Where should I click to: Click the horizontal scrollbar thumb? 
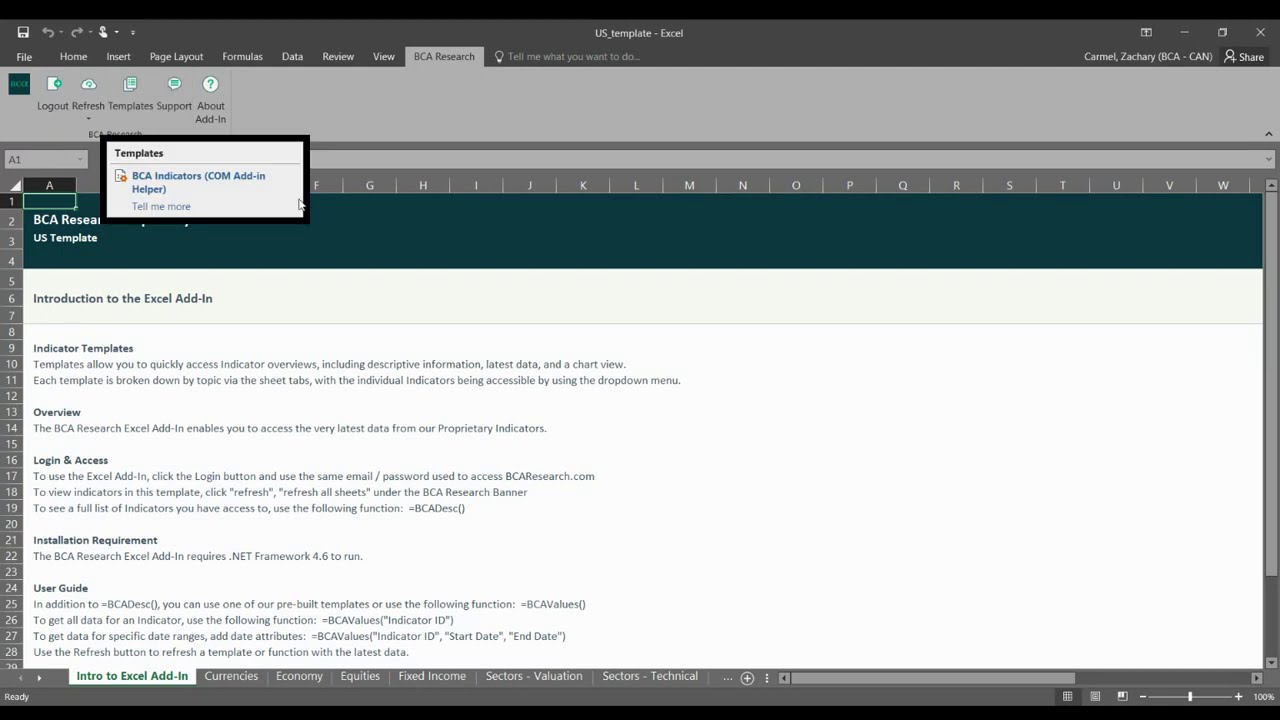933,678
